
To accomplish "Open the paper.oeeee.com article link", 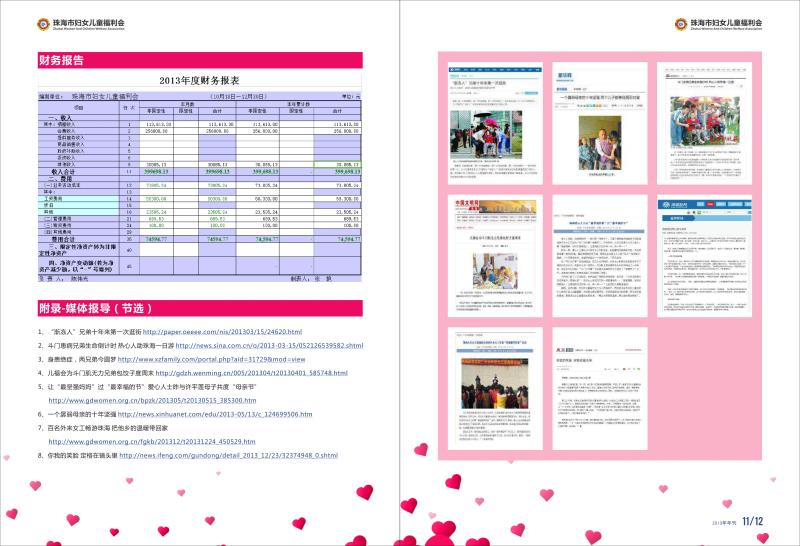I will [x=222, y=332].
